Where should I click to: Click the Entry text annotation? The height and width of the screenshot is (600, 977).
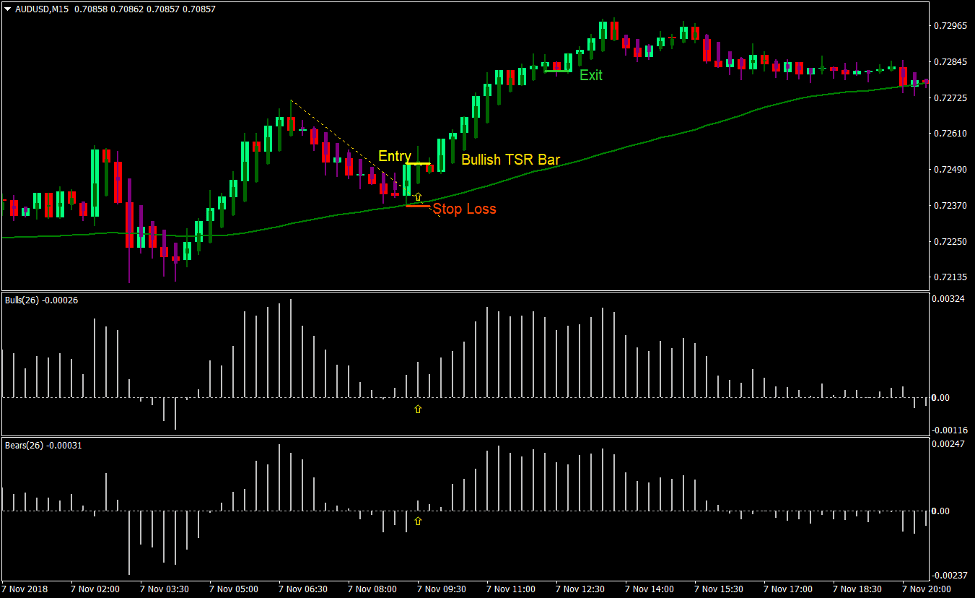[x=395, y=156]
